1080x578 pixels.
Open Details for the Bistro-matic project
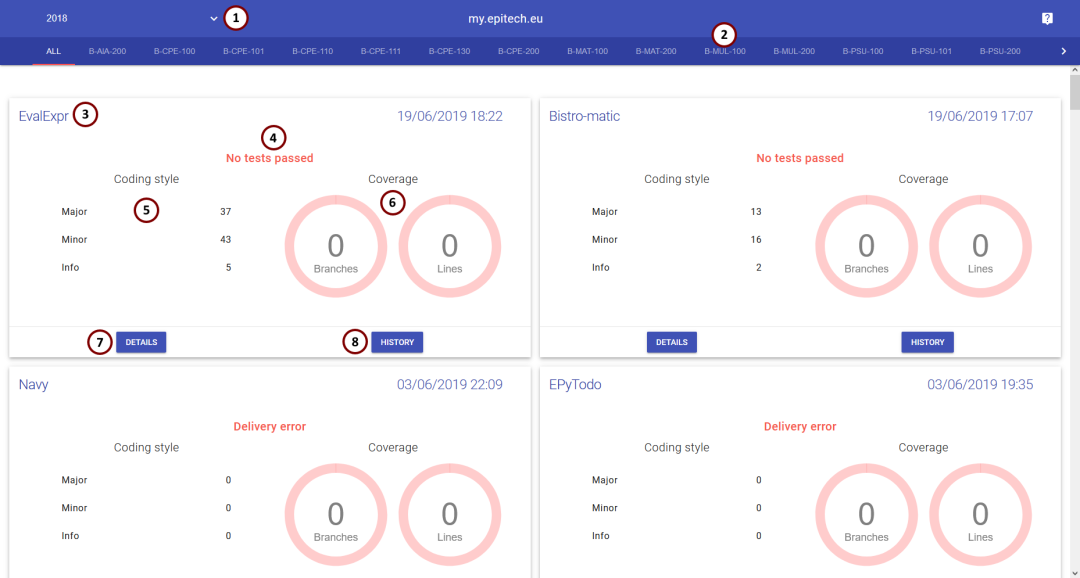671,342
